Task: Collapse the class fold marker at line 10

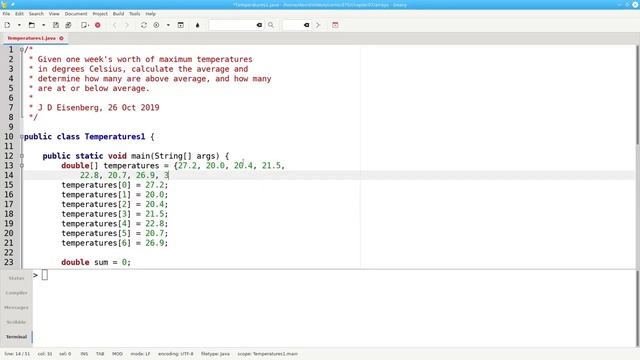Action: 22,137
